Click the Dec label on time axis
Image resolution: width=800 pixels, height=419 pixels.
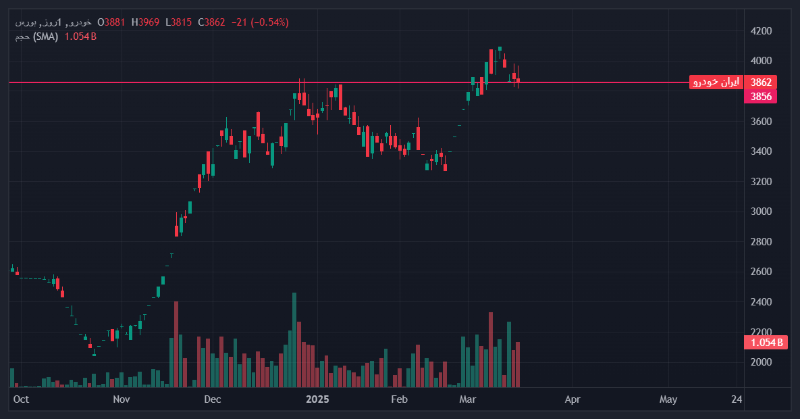tap(212, 399)
